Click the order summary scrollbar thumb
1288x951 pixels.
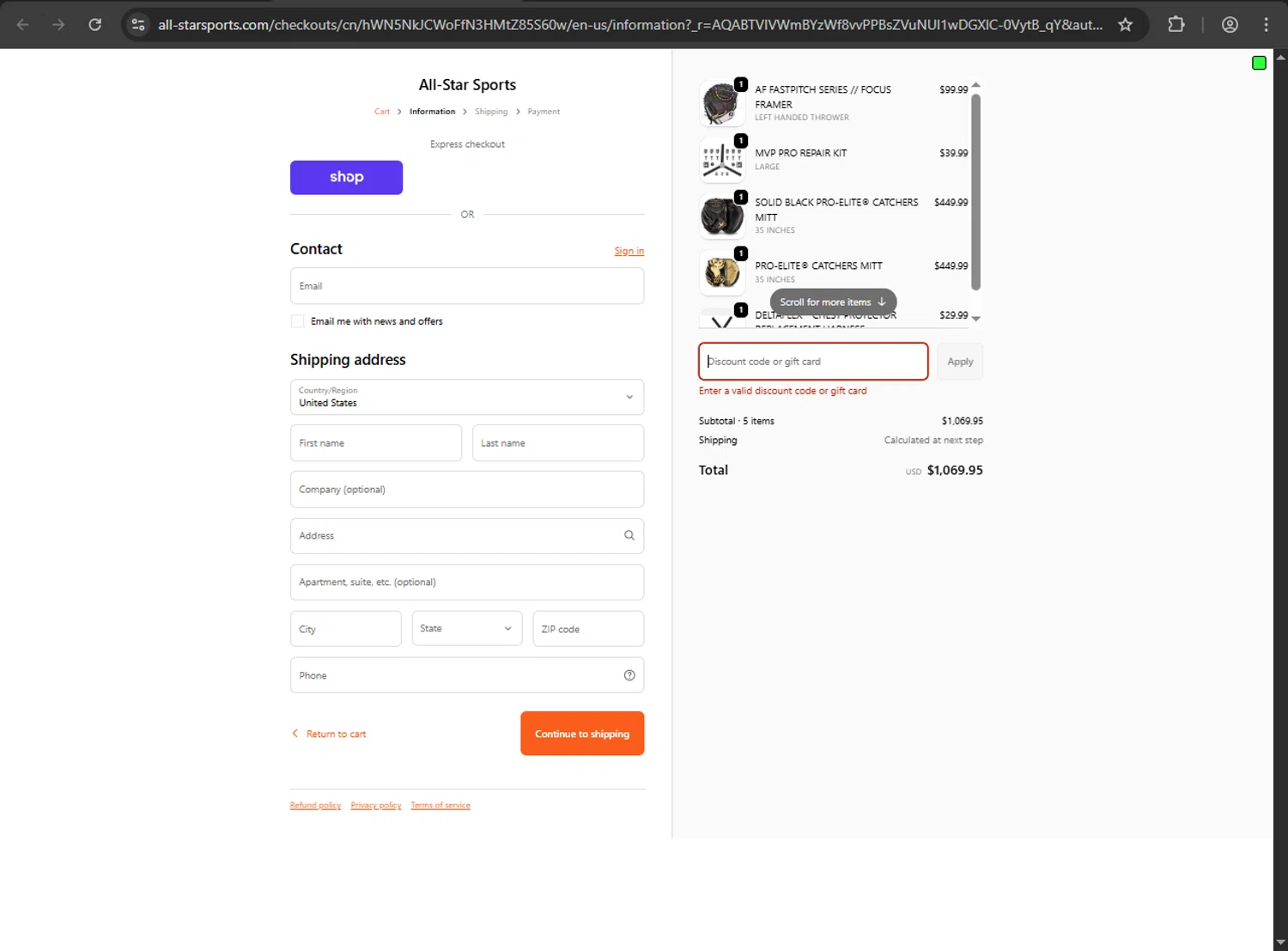pos(975,192)
